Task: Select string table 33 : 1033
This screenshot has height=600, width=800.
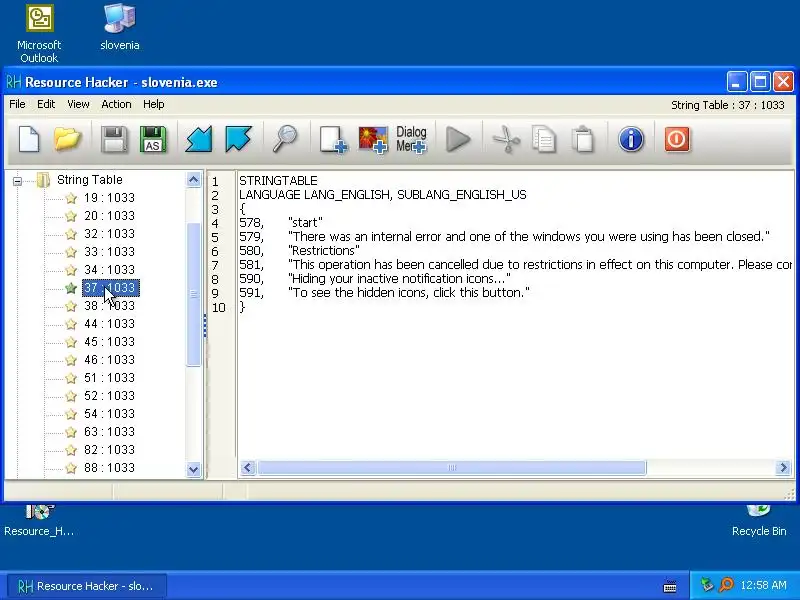Action: [x=109, y=252]
